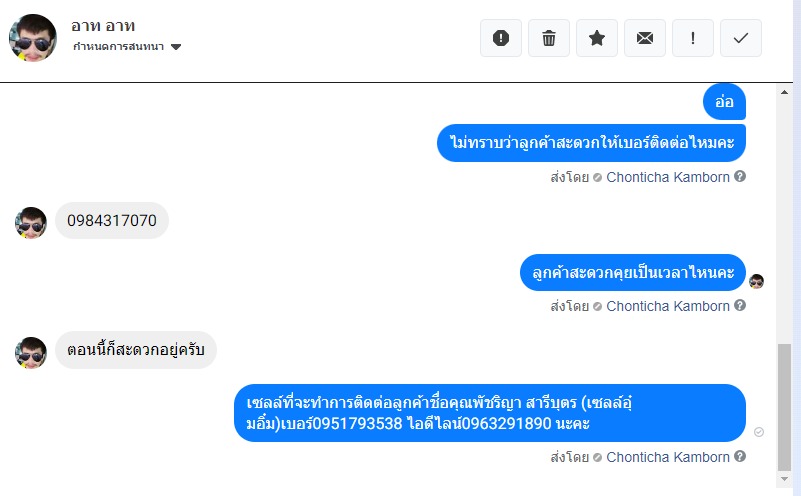This screenshot has width=801, height=496.
Task: Click the customer profile photo in header
Action: [33, 38]
